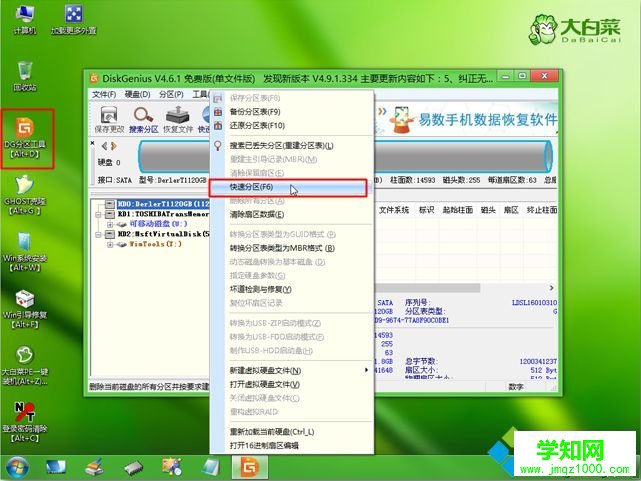641x481 pixels.
Task: Launch Win系统安装 desktop shortcut
Action: coord(25,252)
